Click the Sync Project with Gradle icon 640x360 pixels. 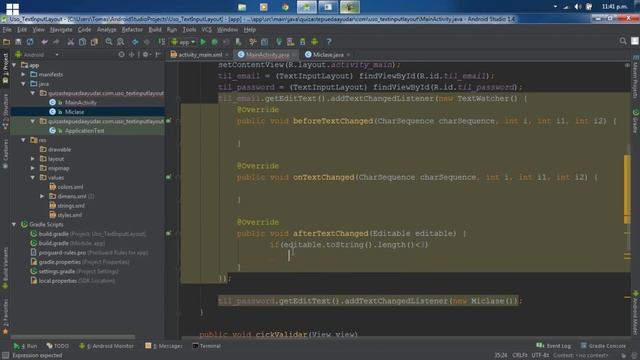pyautogui.click(x=279, y=42)
